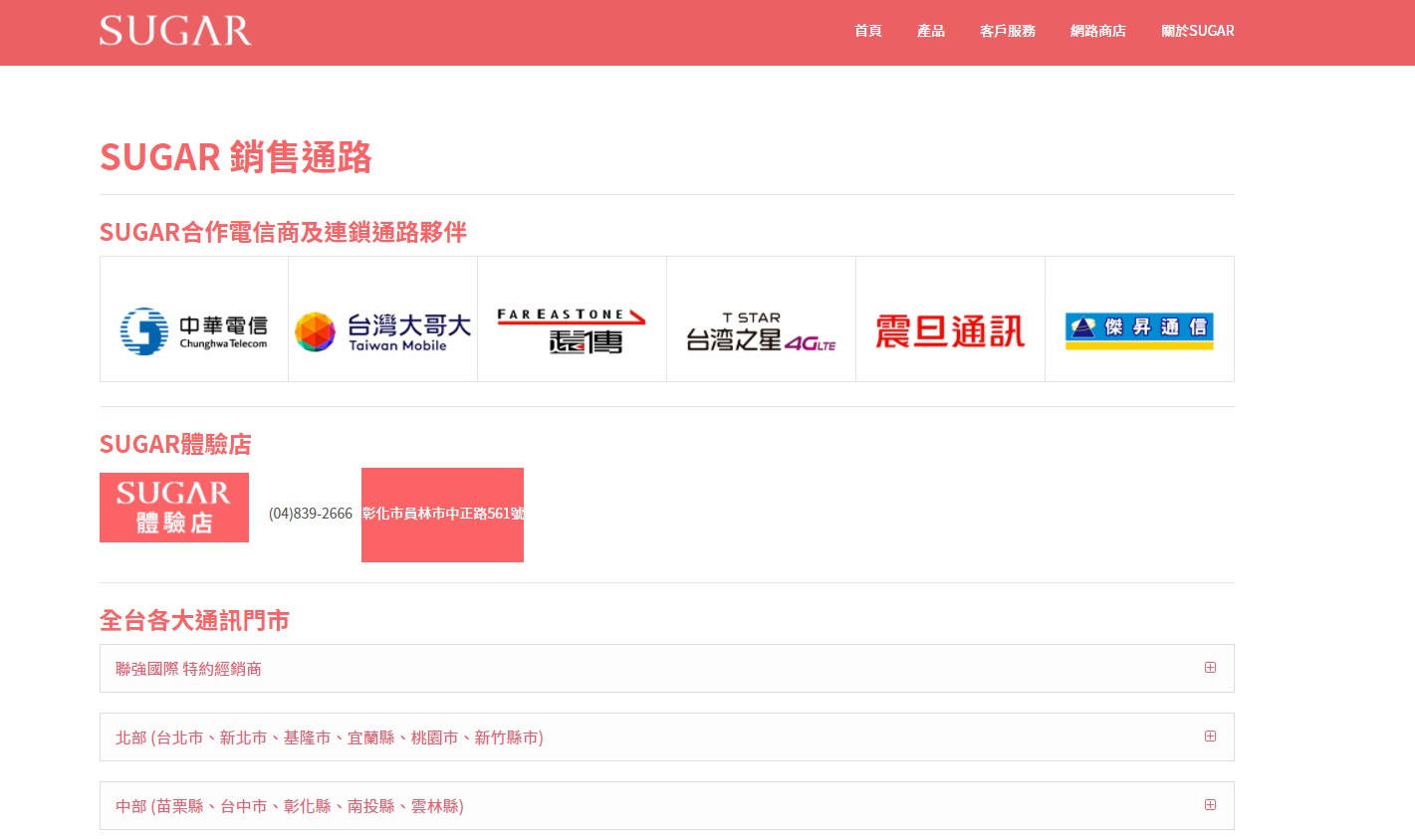
Task: Click the 震旦通訊 logo
Action: tap(950, 331)
